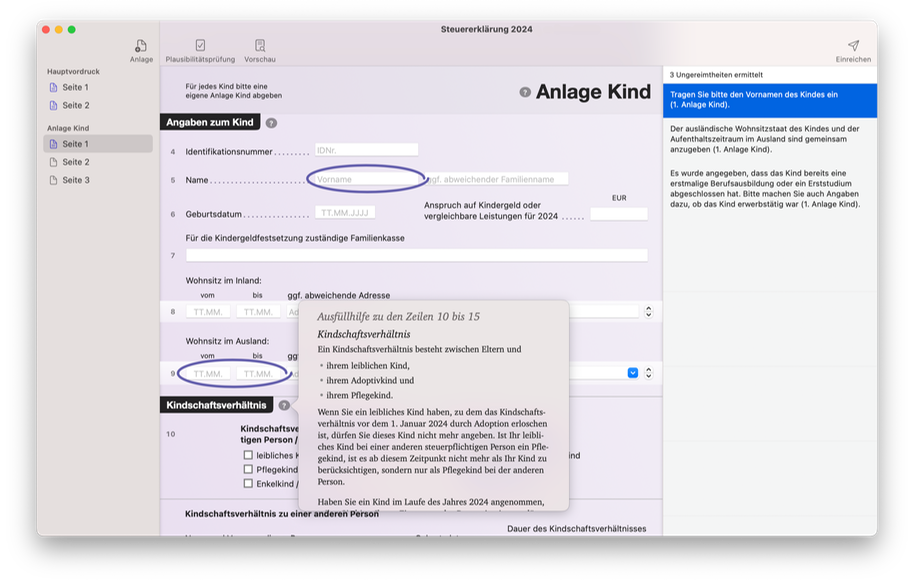
Task: Click stepper arrows in Wohnsitz im Inland row
Action: 648,312
